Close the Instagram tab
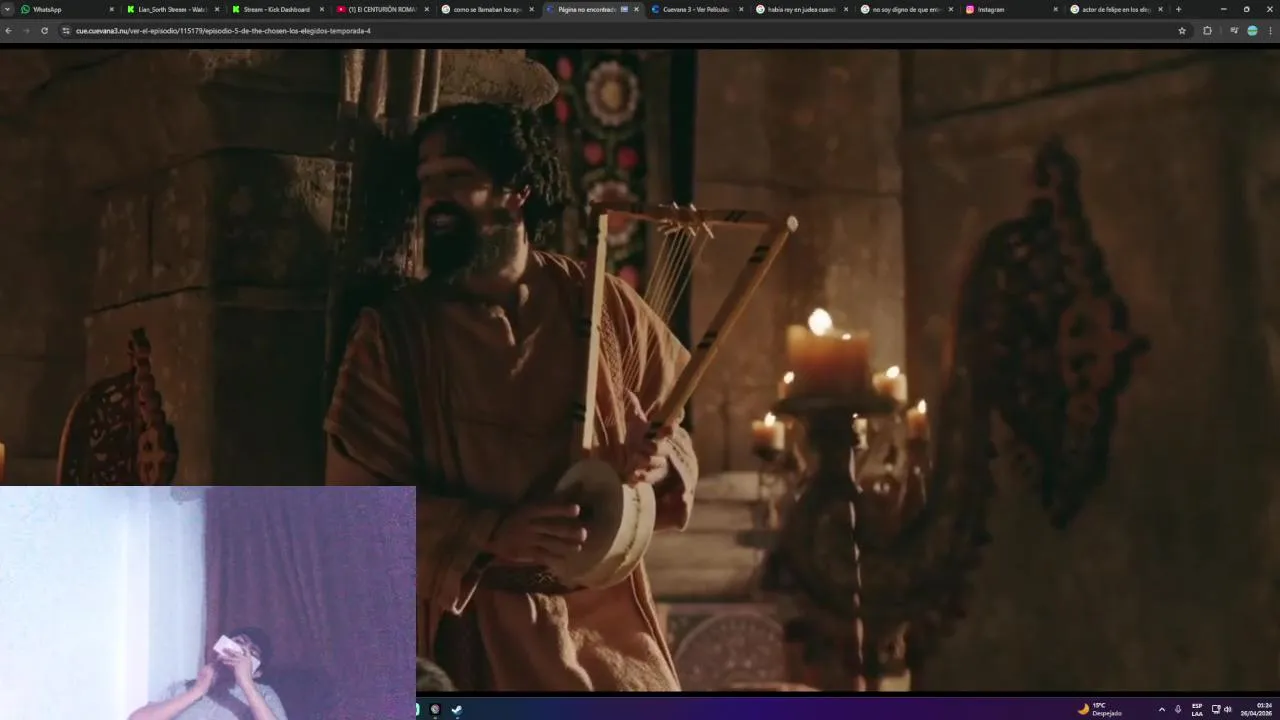This screenshot has width=1280, height=720. 1056,9
